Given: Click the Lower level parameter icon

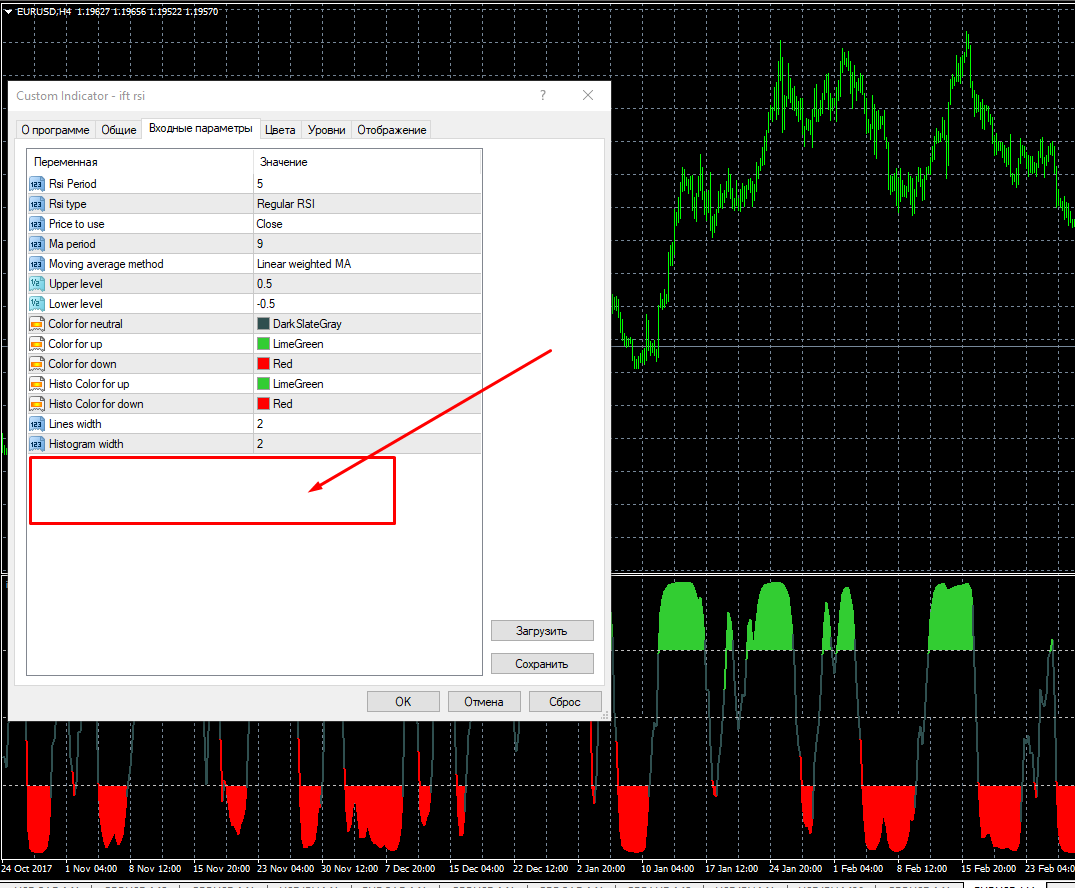Looking at the screenshot, I should click(37, 304).
